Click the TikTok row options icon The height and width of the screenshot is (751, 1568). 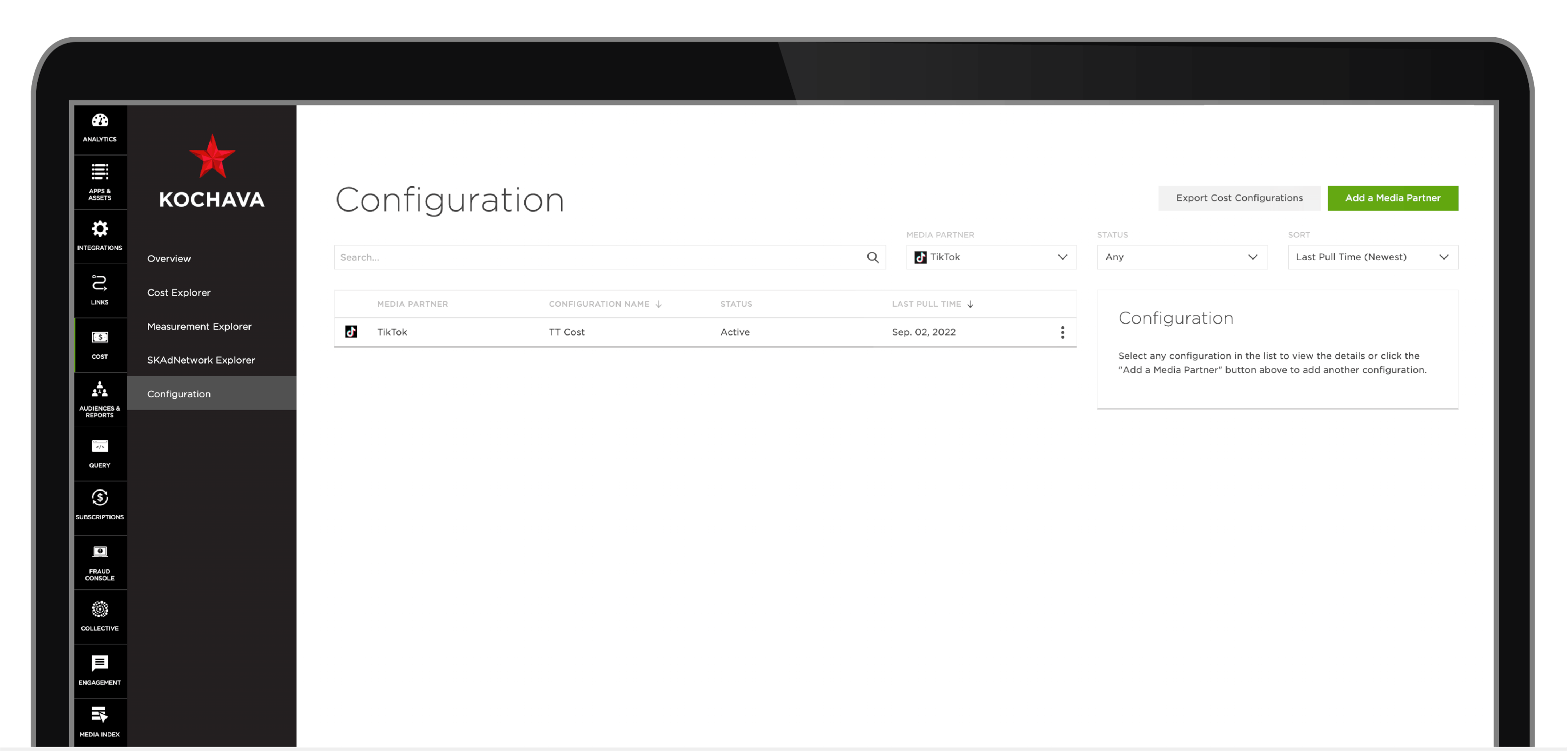pos(1063,331)
